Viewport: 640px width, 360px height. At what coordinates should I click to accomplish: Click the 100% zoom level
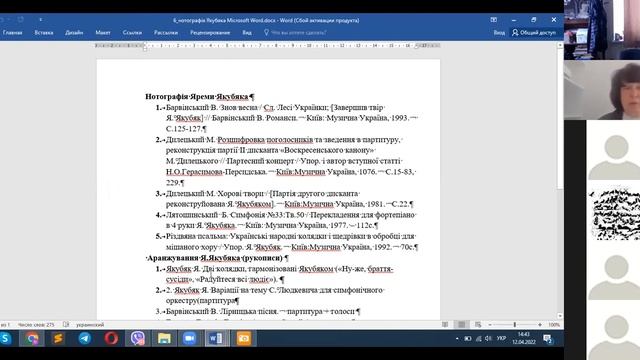(554, 325)
